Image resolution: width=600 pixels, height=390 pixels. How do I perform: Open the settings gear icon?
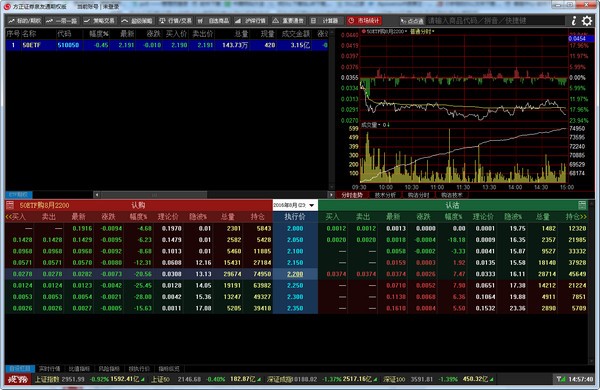point(587,21)
